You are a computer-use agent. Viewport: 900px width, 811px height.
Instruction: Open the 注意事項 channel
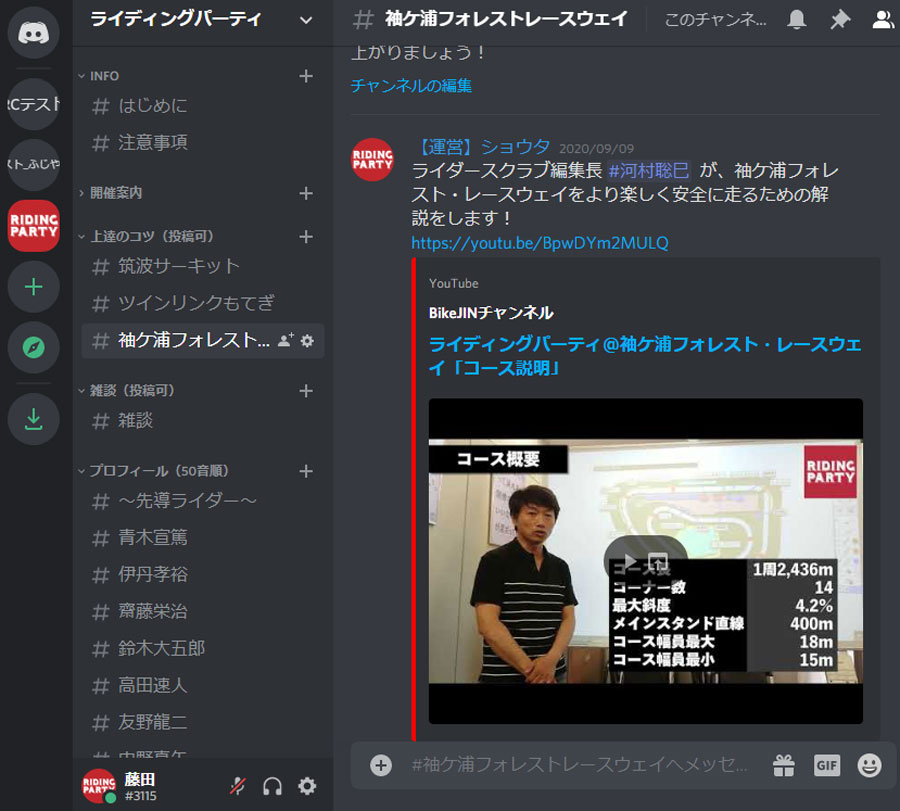(203, 142)
